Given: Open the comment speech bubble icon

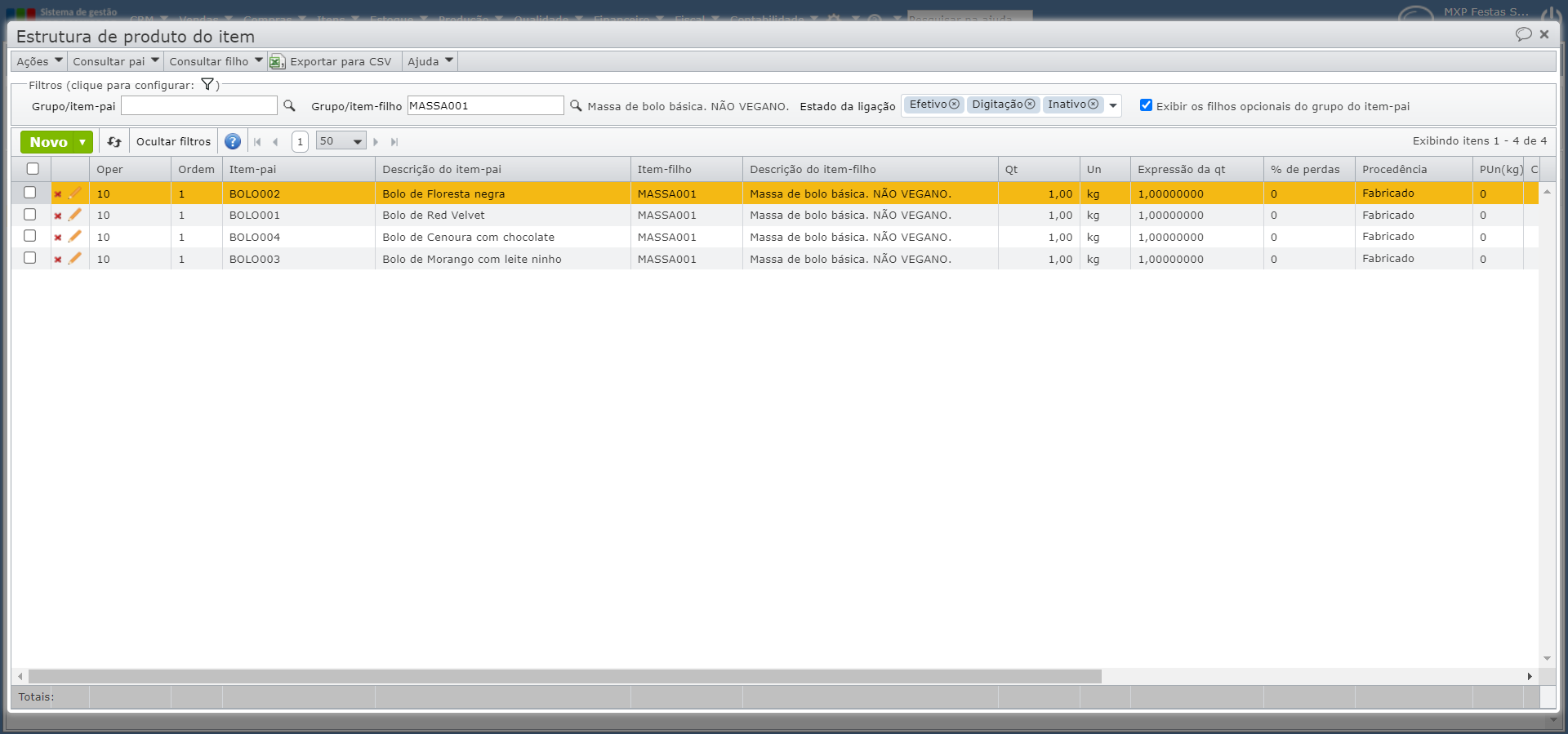Looking at the screenshot, I should (1523, 34).
